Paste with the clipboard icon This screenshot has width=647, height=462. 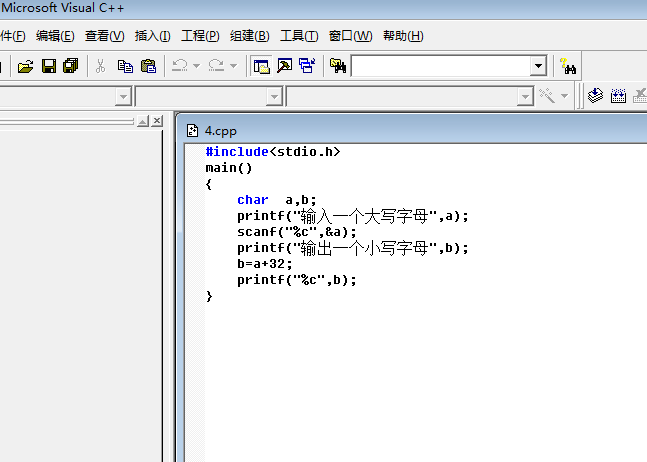[x=149, y=66]
